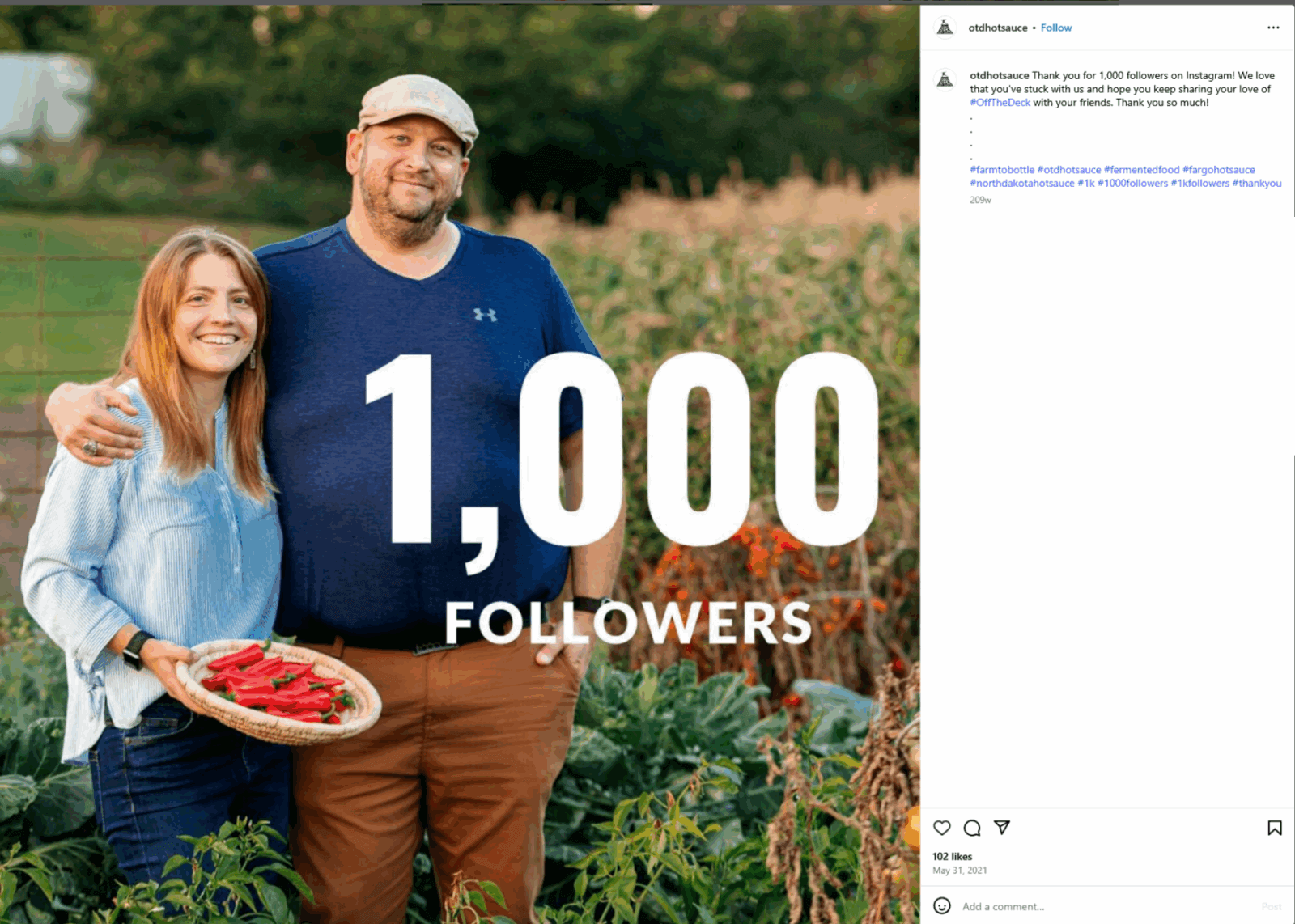This screenshot has width=1295, height=924.
Task: Open the #farmtobottle hashtag
Action: (1002, 170)
